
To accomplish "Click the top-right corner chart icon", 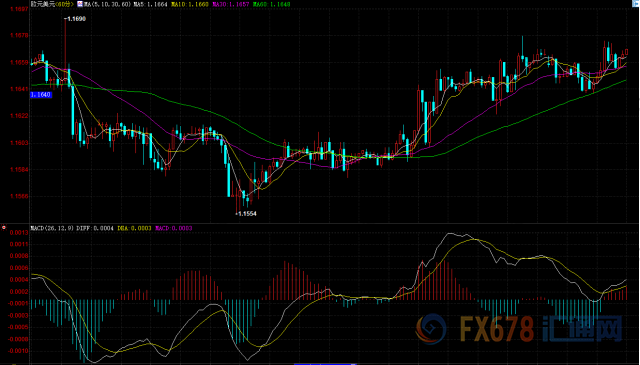I will coord(636,3).
